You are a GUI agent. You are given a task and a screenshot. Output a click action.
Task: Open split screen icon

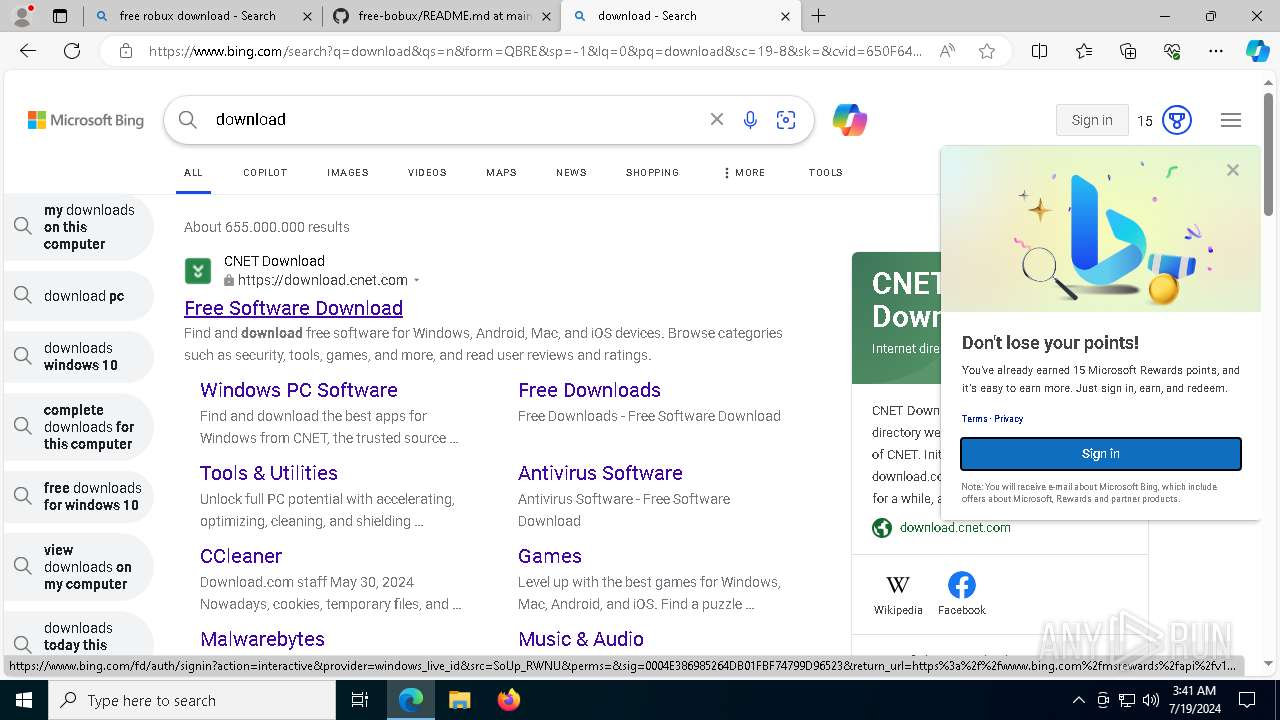click(1039, 51)
